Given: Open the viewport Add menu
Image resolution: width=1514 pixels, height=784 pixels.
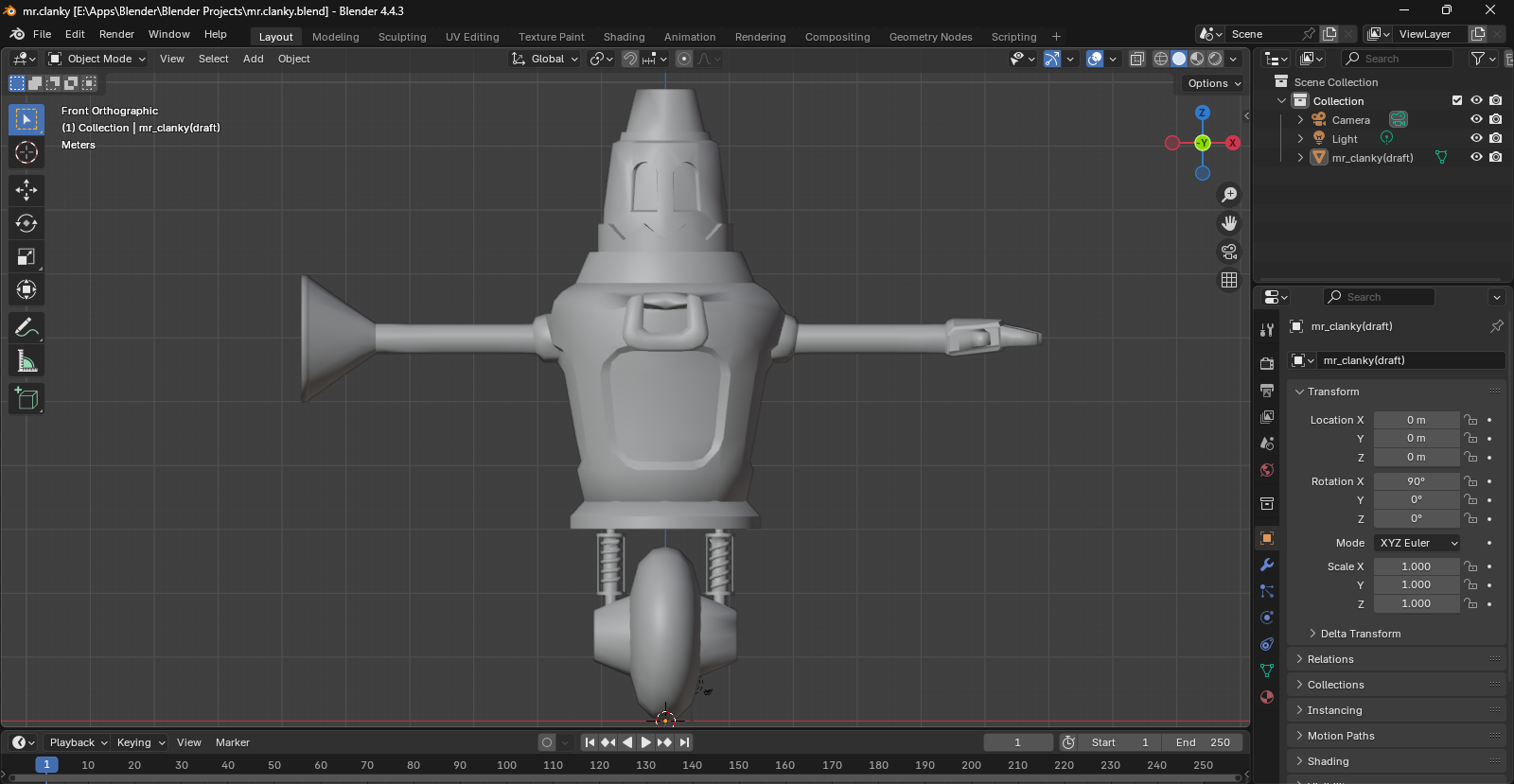Looking at the screenshot, I should click(x=254, y=59).
